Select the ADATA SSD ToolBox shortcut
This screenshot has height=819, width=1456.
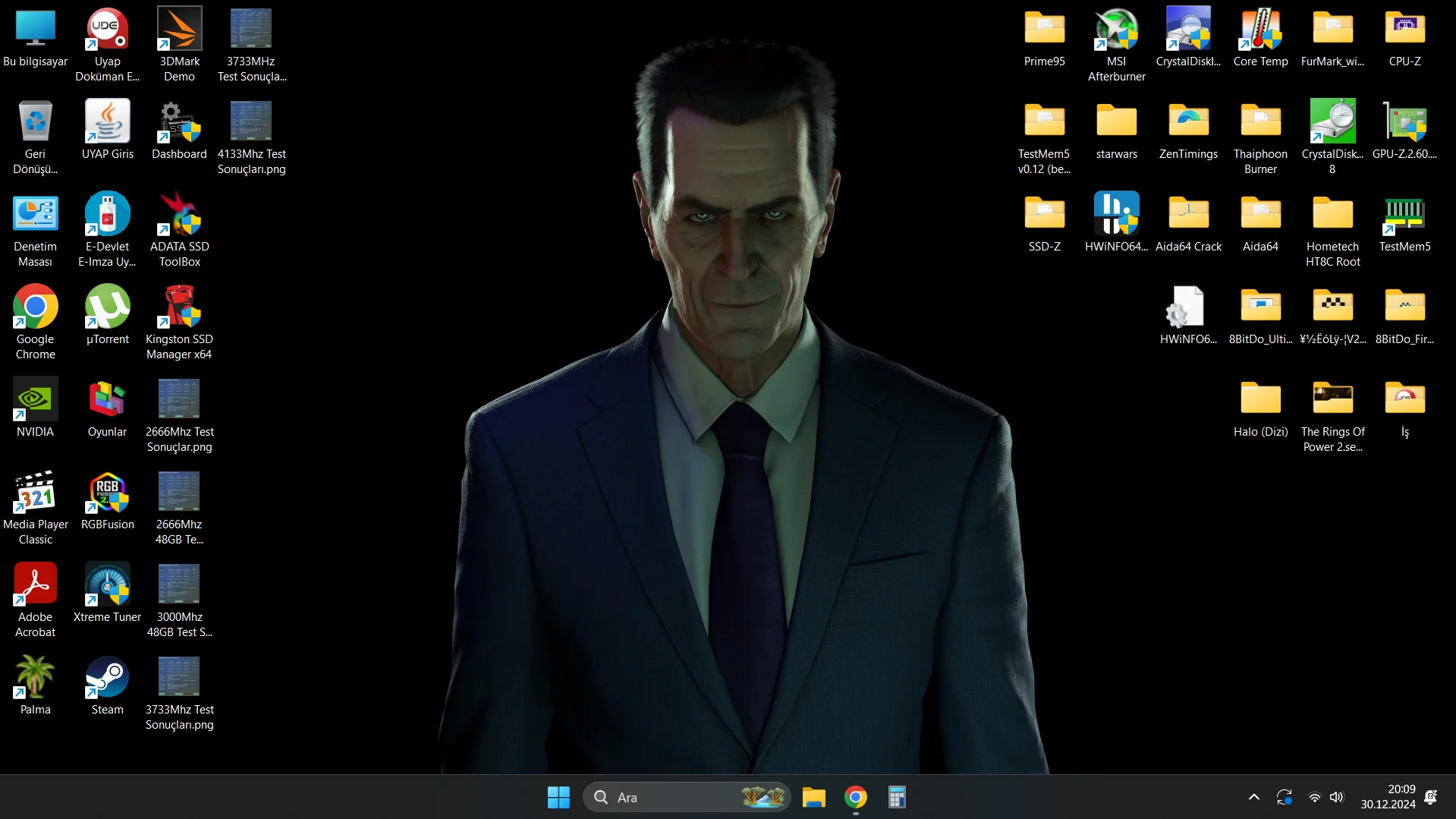coord(179,231)
